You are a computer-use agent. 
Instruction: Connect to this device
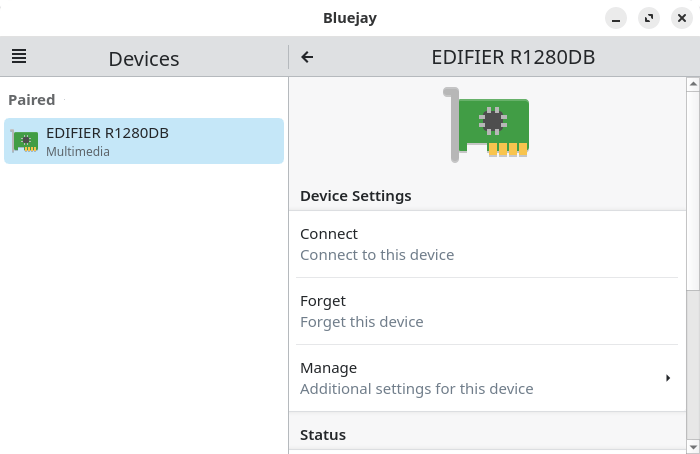[x=487, y=244]
